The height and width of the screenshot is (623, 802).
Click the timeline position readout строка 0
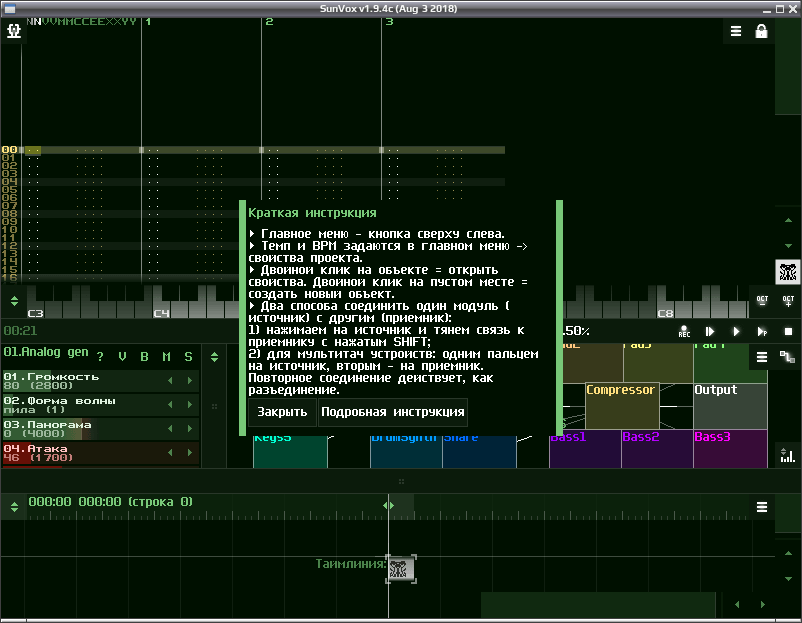110,502
